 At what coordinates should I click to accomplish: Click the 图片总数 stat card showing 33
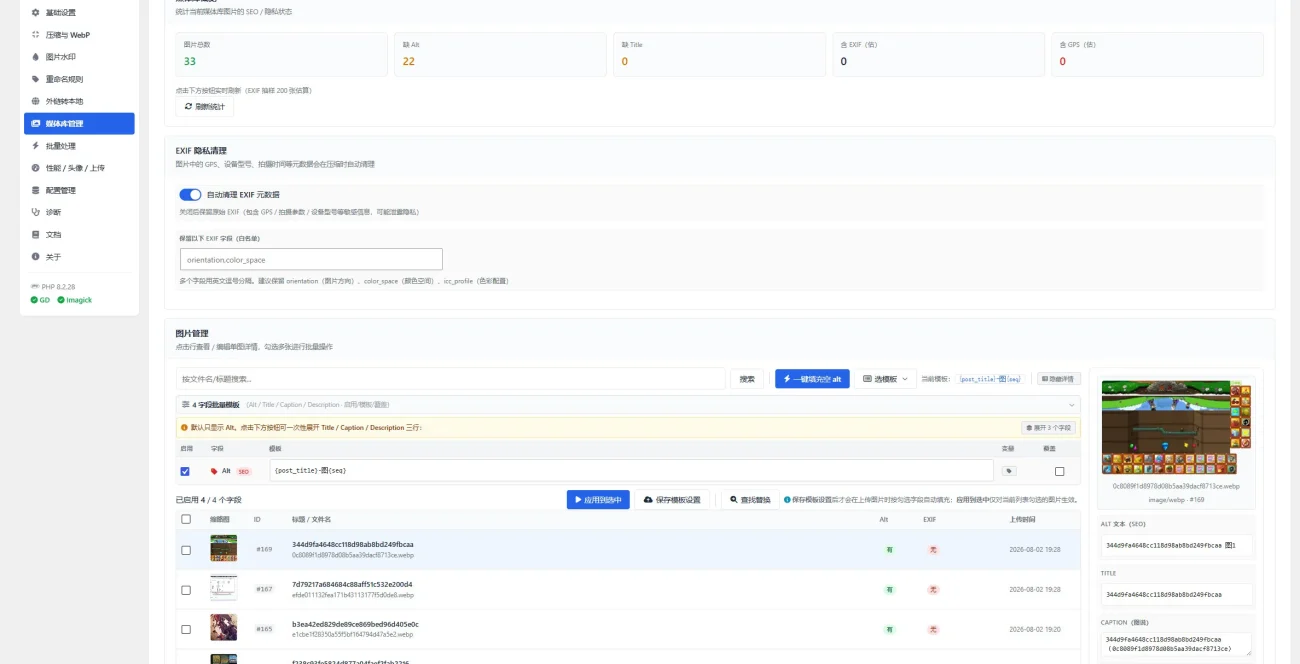tap(281, 54)
